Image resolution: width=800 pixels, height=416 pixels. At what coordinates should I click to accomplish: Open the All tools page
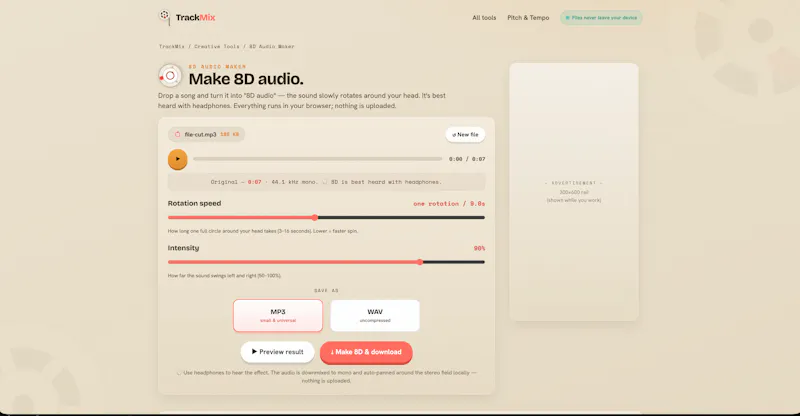click(484, 17)
